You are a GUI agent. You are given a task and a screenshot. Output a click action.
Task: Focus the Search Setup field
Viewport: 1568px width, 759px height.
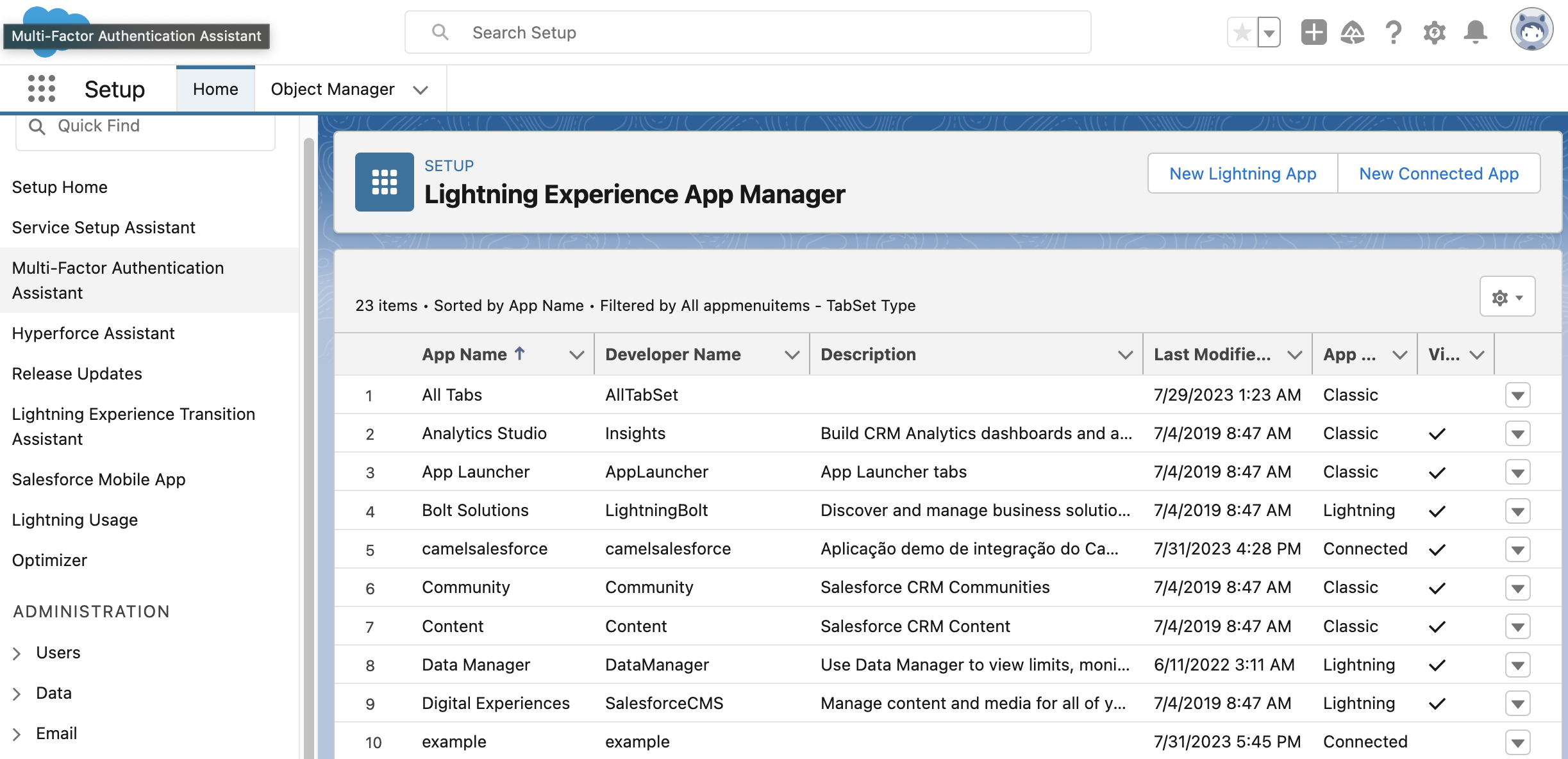point(747,33)
